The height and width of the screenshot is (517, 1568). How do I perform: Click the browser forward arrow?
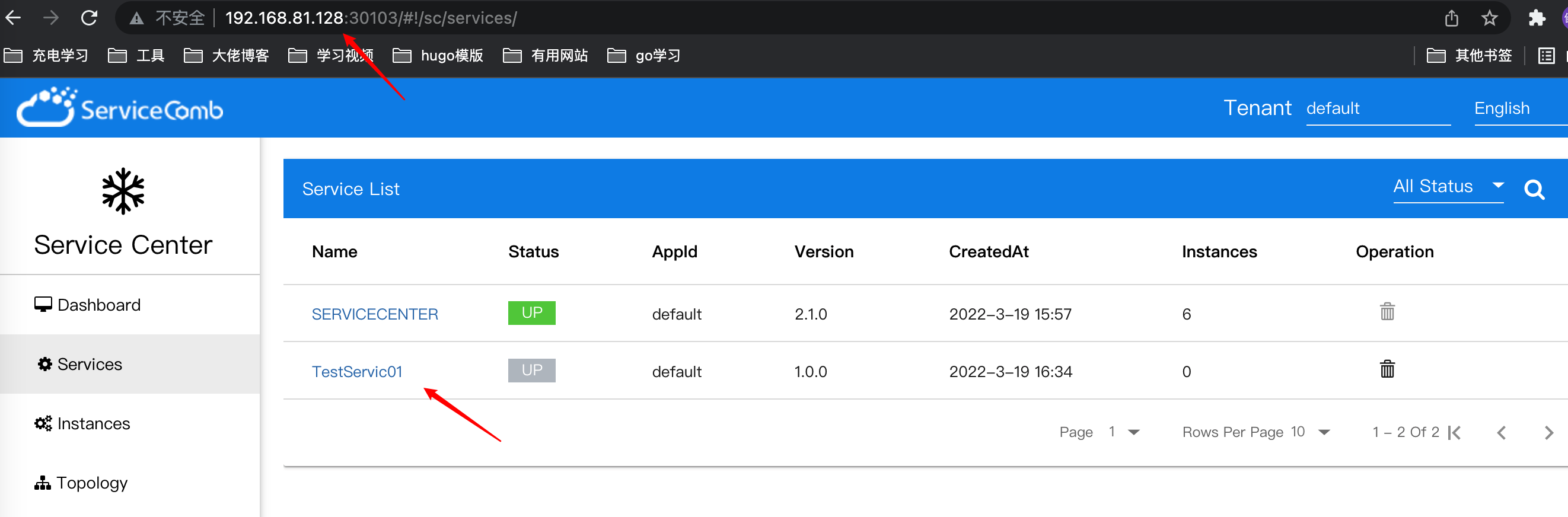(51, 18)
